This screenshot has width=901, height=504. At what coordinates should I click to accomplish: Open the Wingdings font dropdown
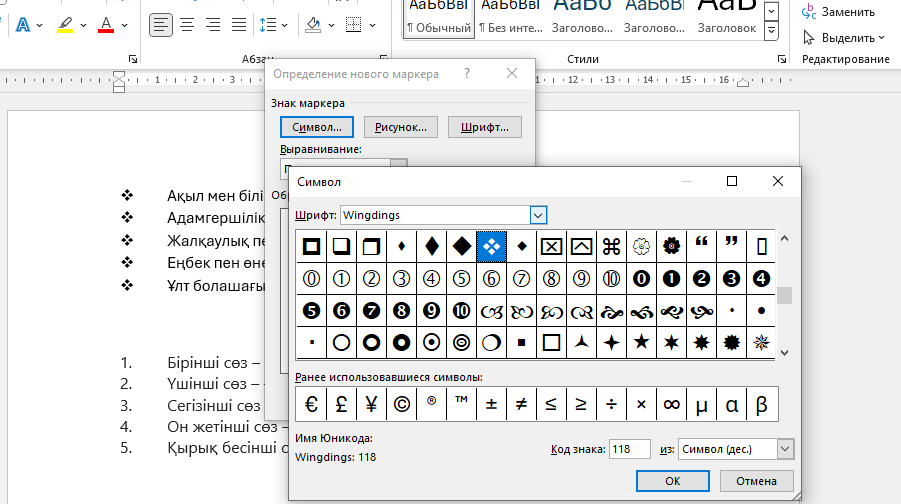[538, 216]
